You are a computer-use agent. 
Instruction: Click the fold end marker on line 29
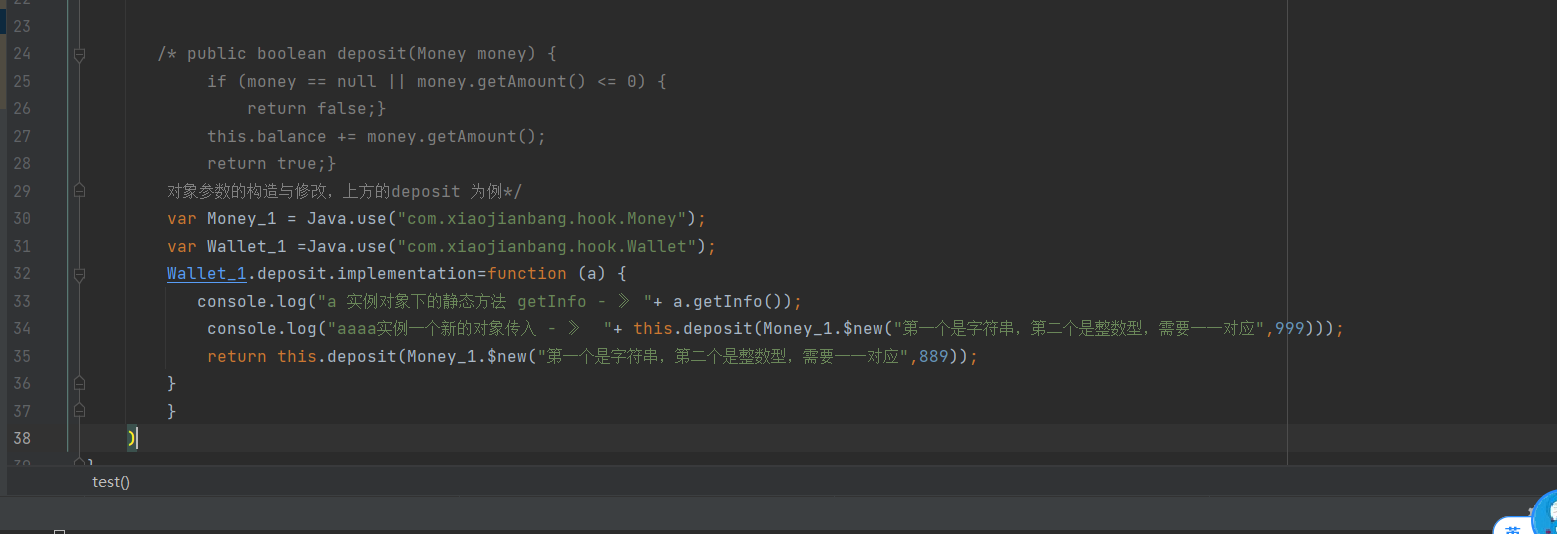(x=79, y=190)
